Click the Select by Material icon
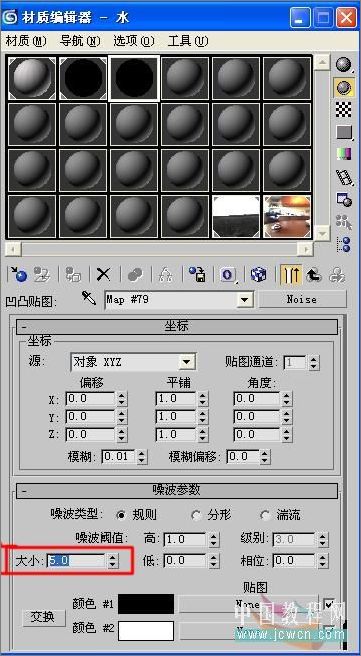Image resolution: width=361 pixels, height=656 pixels. (343, 222)
